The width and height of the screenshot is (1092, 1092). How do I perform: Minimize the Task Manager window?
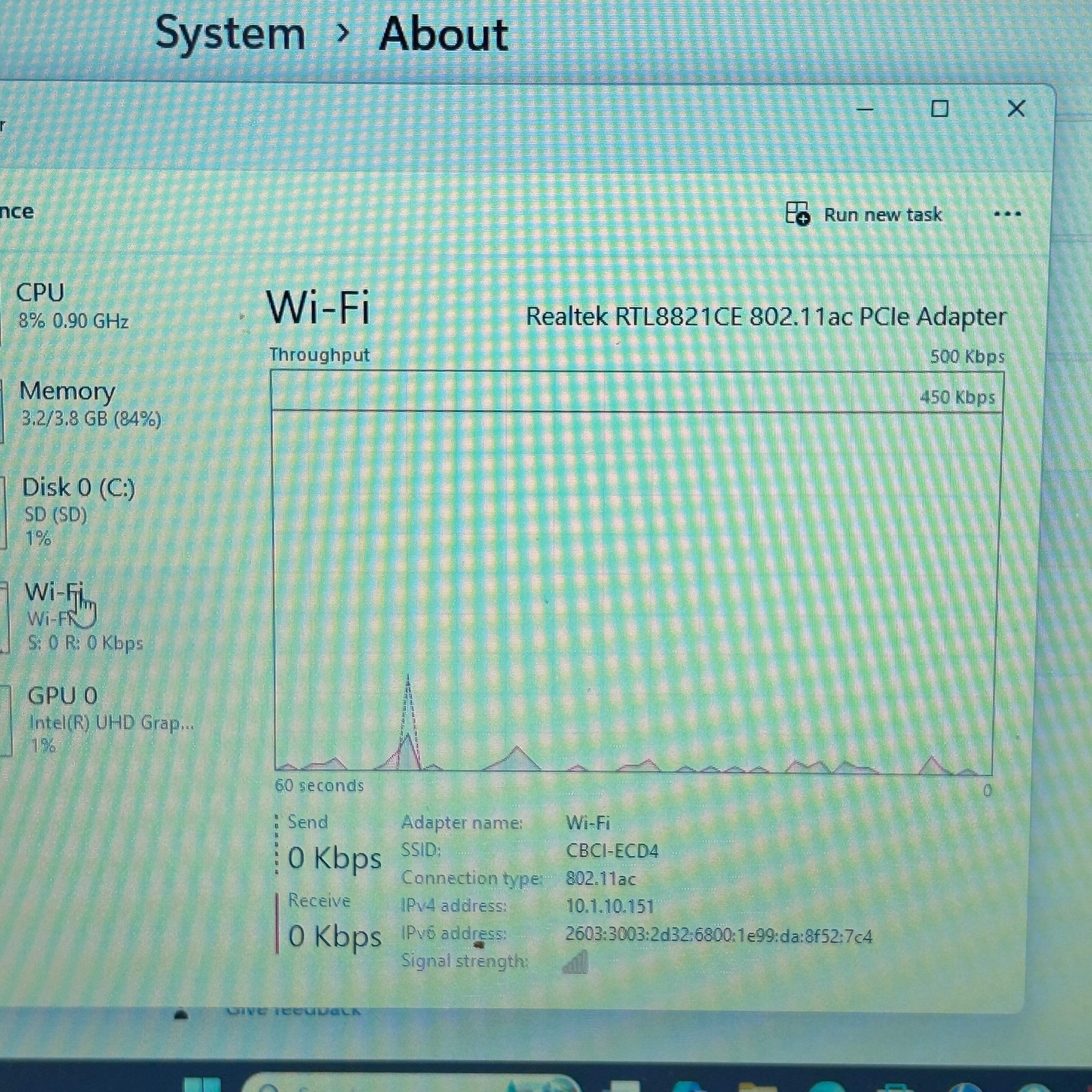click(x=865, y=109)
